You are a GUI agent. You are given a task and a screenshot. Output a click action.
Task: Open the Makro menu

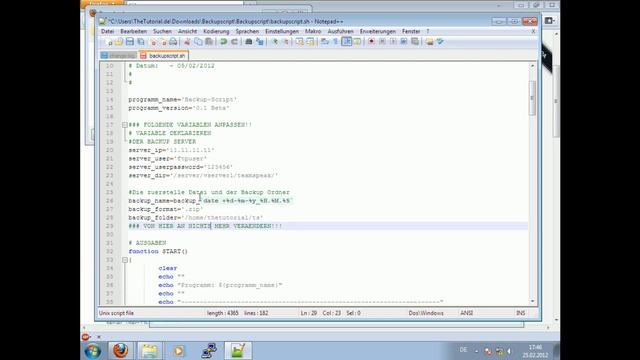tap(313, 31)
